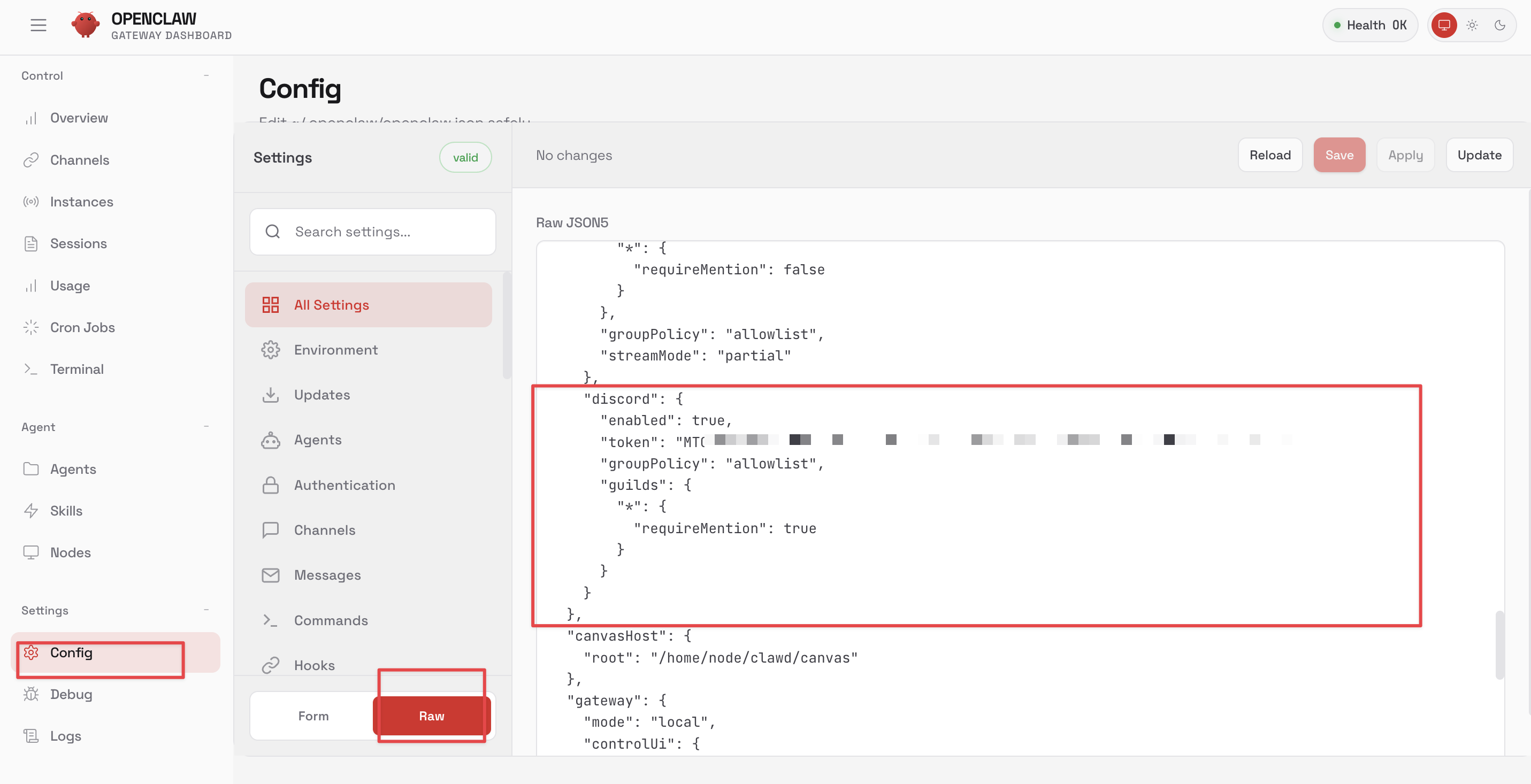Screen dimensions: 1531x784
Task: Click the "gateway" key in editor
Action: click(609, 700)
